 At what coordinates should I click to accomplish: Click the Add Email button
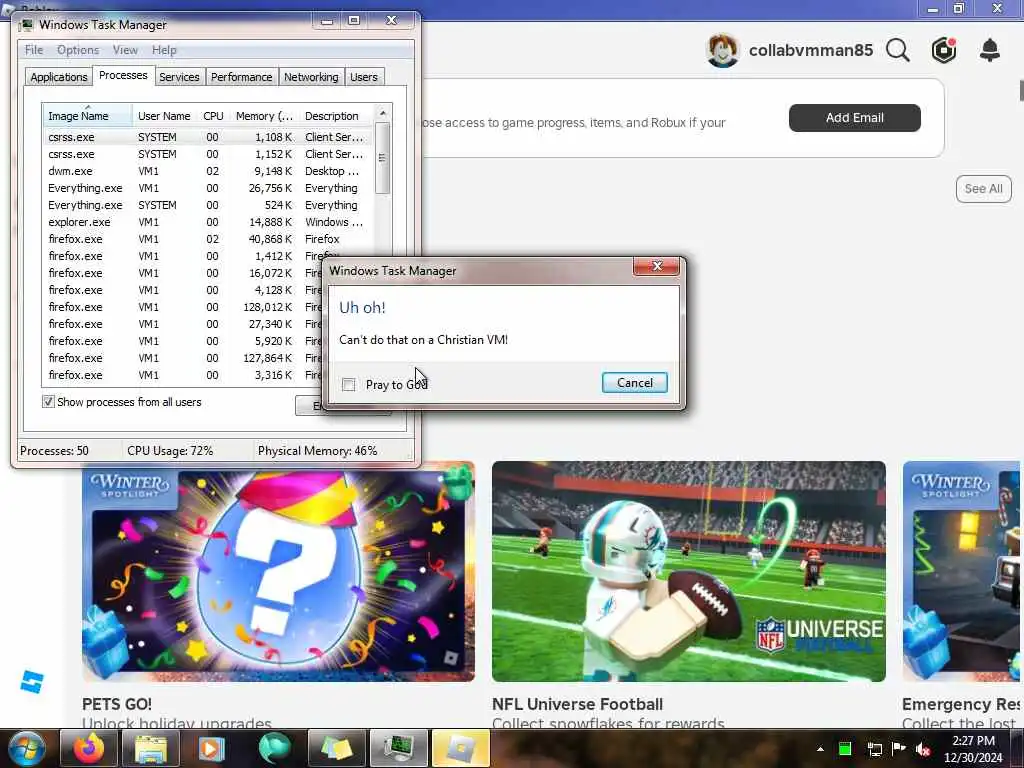click(x=854, y=118)
